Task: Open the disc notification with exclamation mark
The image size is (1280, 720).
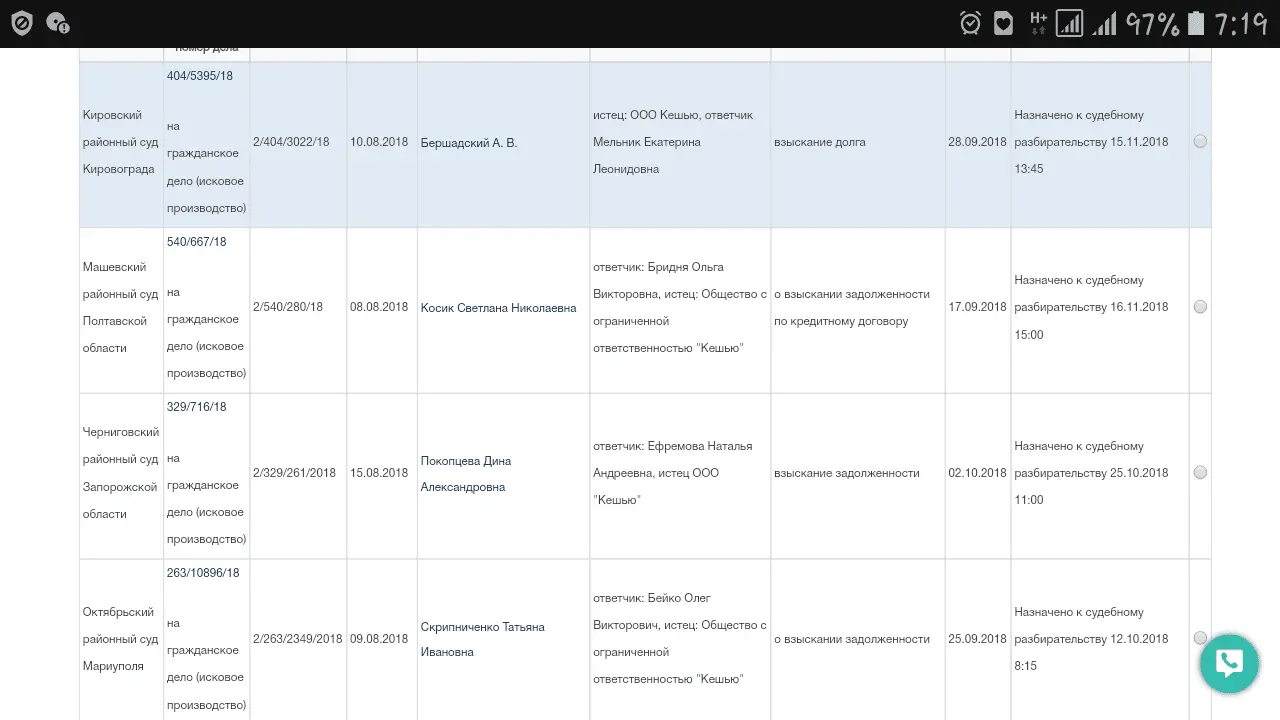Action: (x=60, y=24)
